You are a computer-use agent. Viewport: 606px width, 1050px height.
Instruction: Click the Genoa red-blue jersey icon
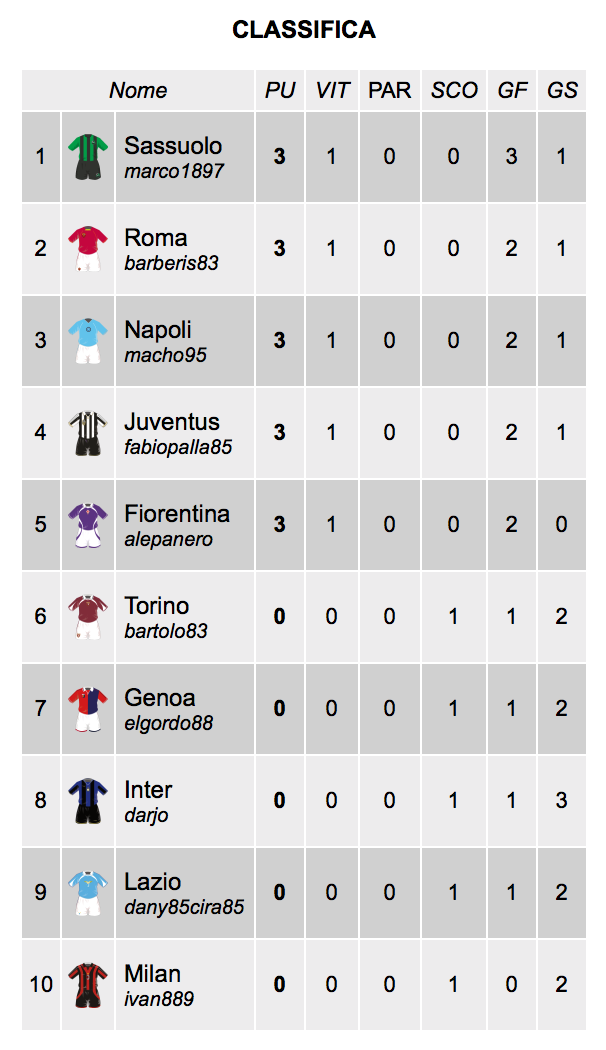point(88,708)
